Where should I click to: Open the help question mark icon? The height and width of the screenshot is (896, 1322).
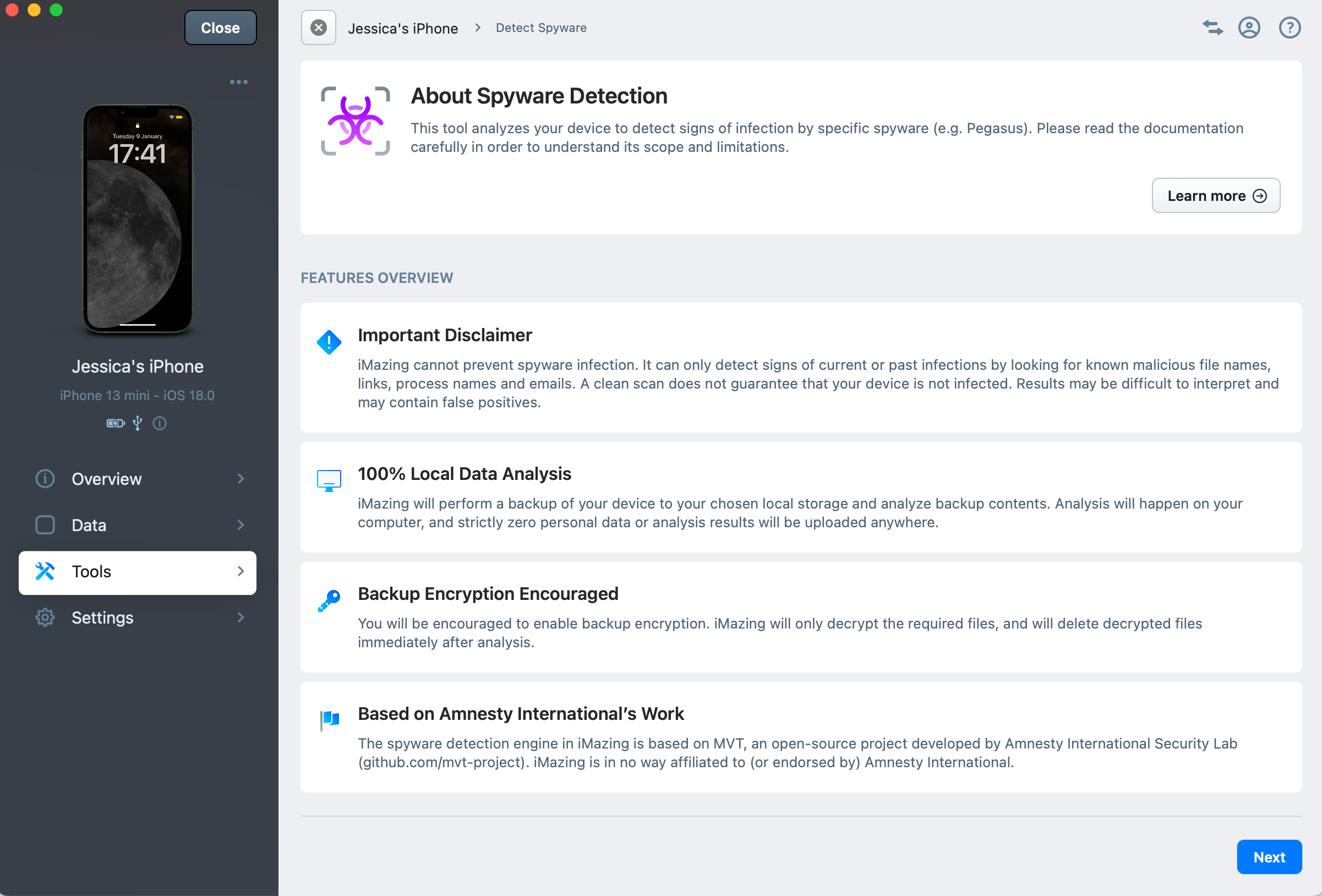click(1290, 28)
